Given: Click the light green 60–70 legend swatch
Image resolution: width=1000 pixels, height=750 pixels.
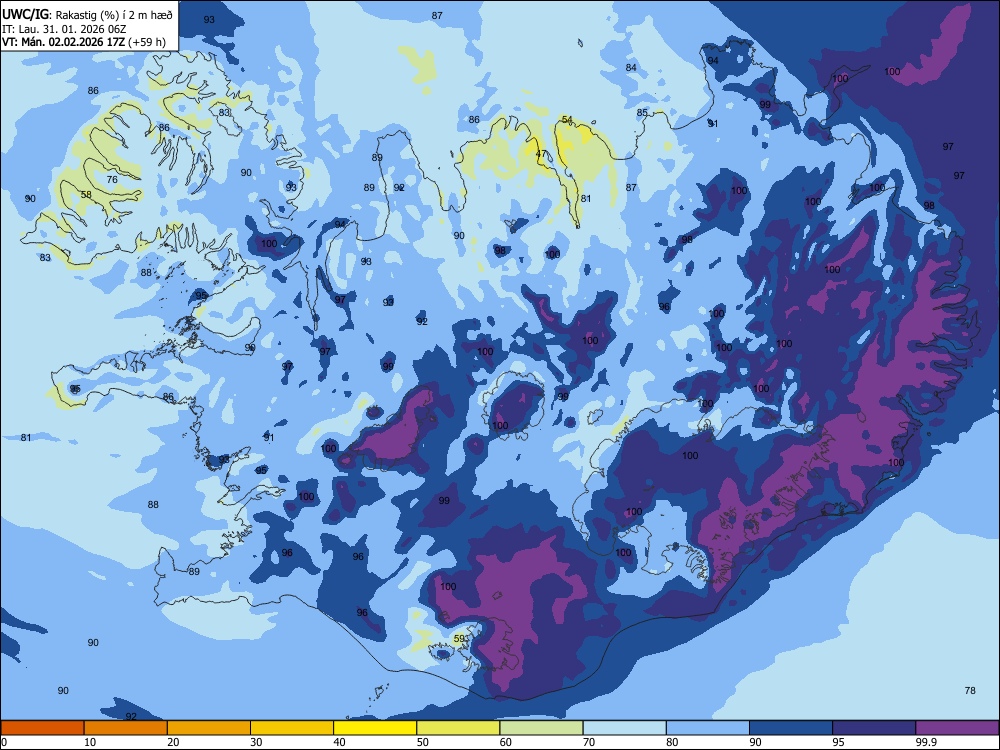Looking at the screenshot, I should (541, 728).
